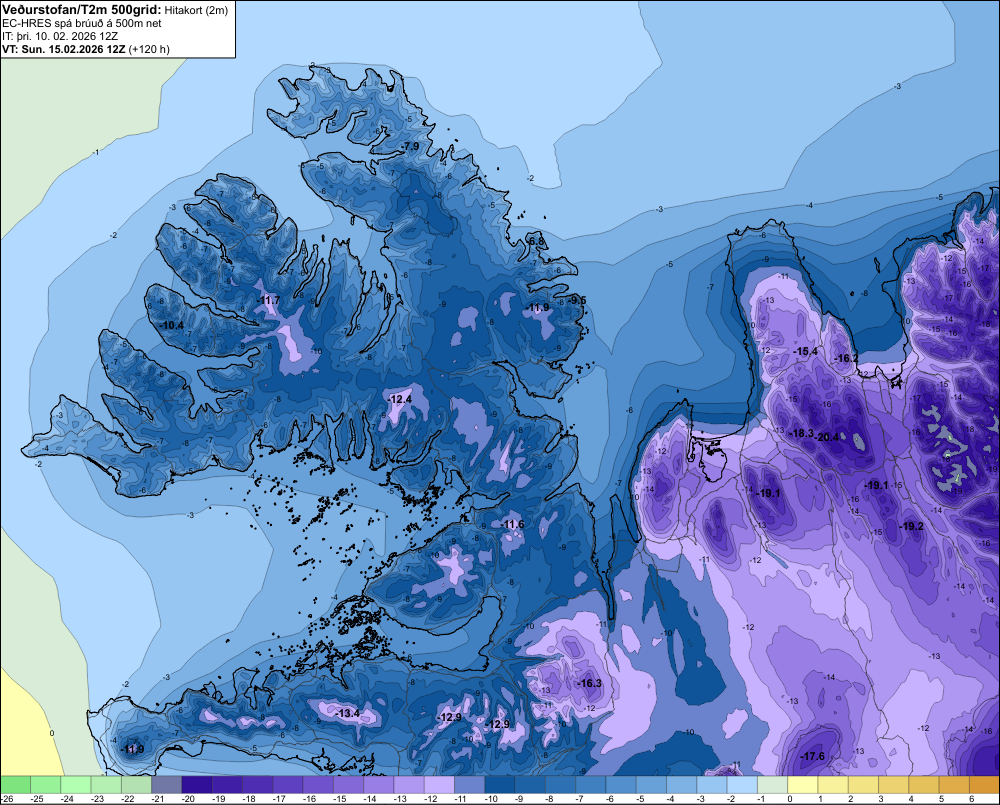The image size is (1000, 805).
Task: Click the gray-blue legend swatch between -21 and -20
Action: 167,785
